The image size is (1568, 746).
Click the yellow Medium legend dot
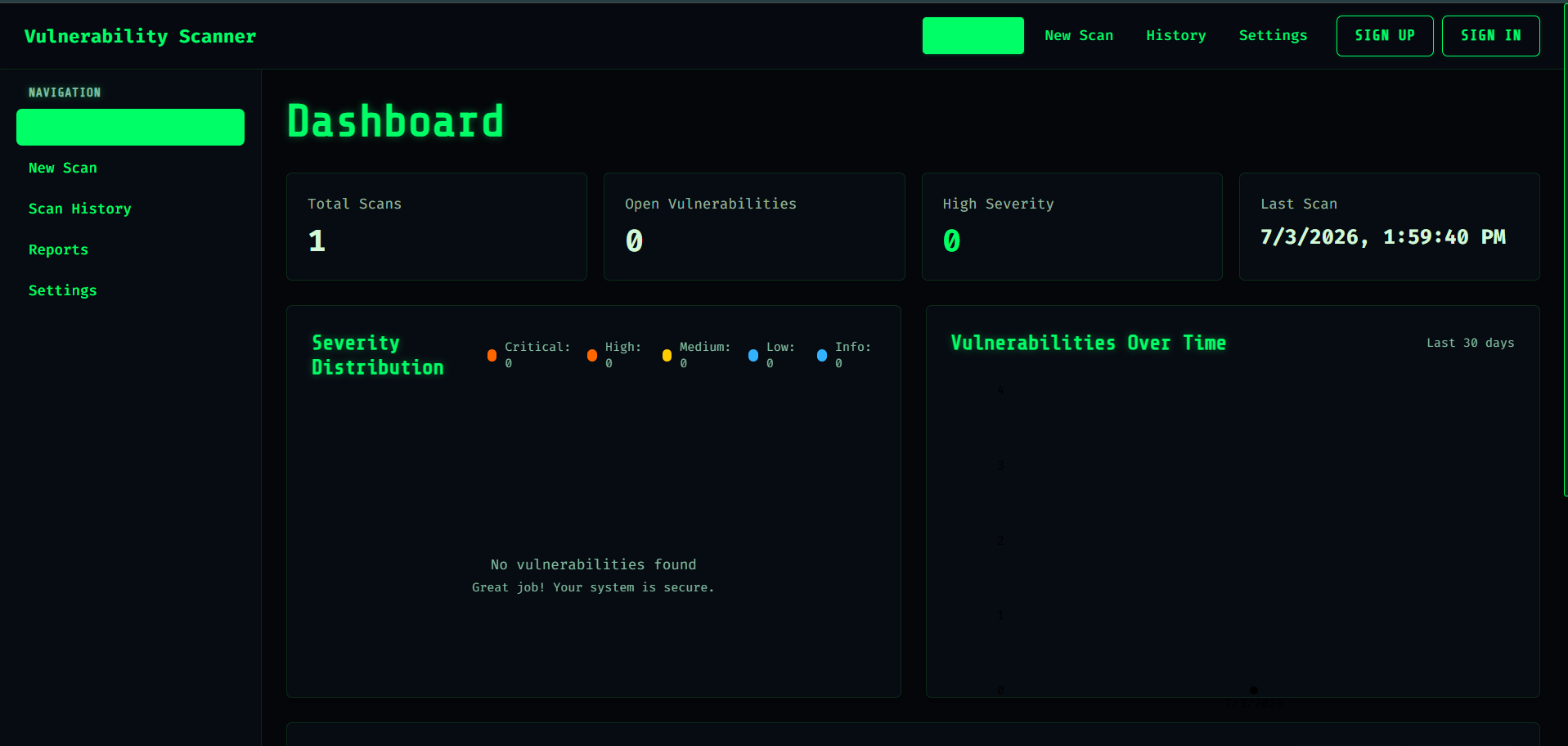pos(667,355)
